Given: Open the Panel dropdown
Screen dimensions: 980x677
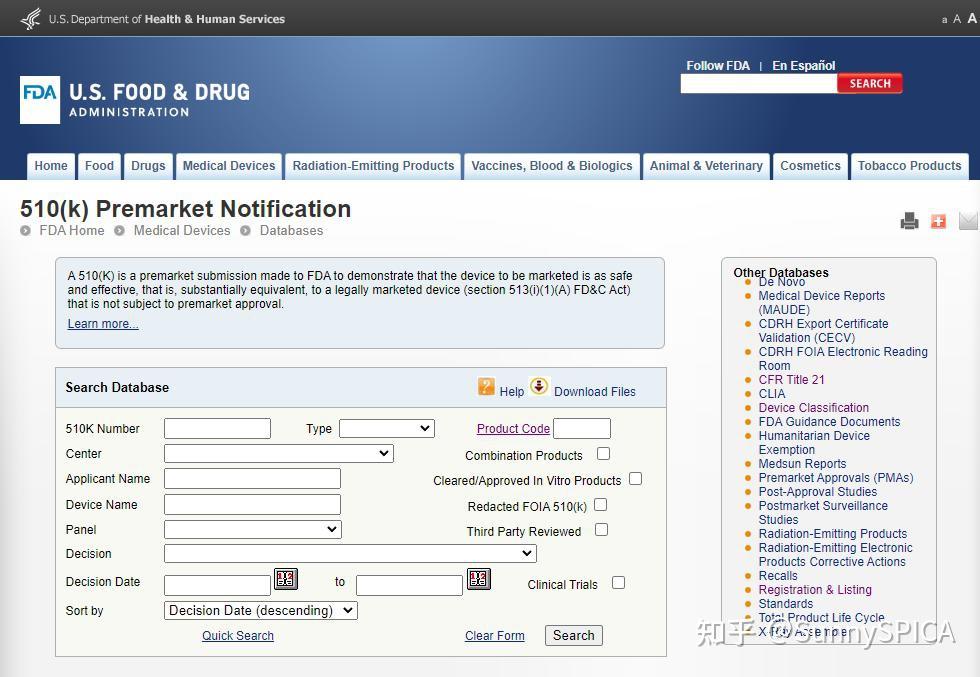Looking at the screenshot, I should (x=252, y=529).
